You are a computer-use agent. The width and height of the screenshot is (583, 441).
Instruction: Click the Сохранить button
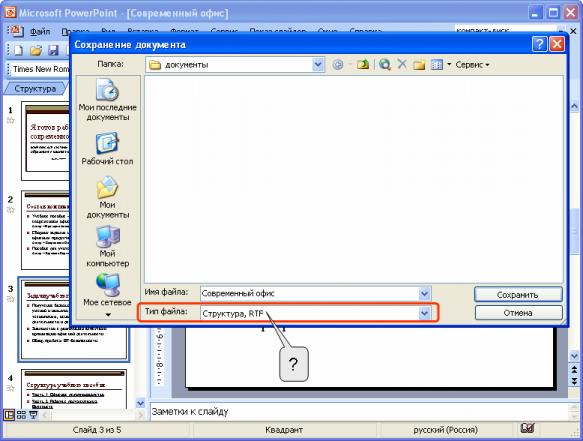(x=518, y=294)
